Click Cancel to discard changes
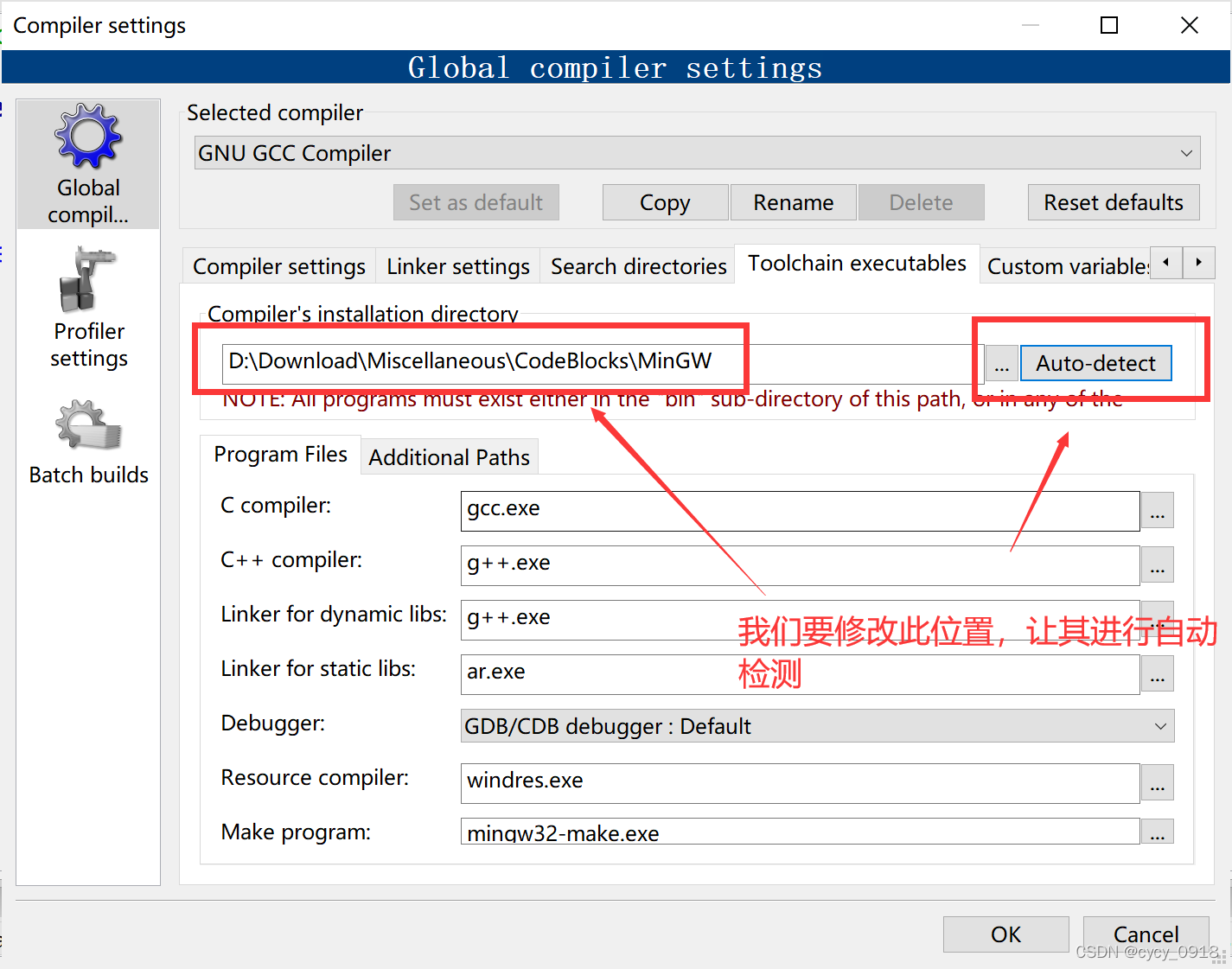 [x=1146, y=934]
